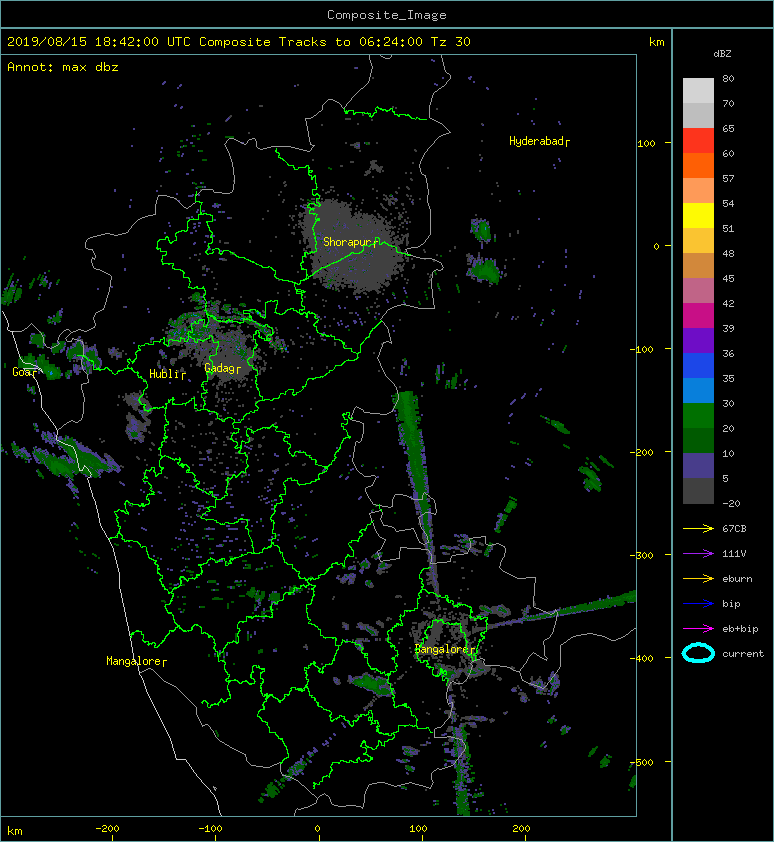Select the magenta 42 dBZ swatch
This screenshot has height=842, width=774.
[x=698, y=315]
